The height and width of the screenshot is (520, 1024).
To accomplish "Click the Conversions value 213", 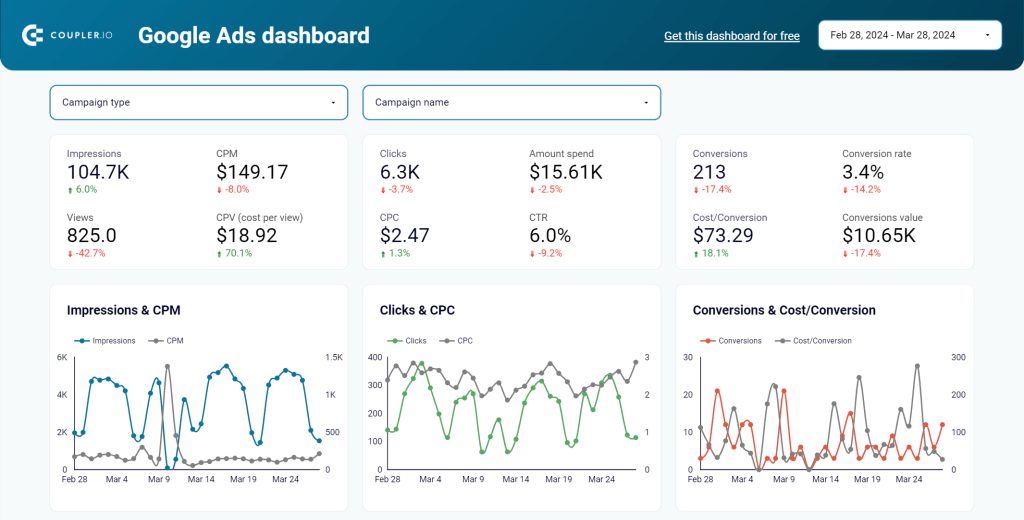I will (709, 172).
